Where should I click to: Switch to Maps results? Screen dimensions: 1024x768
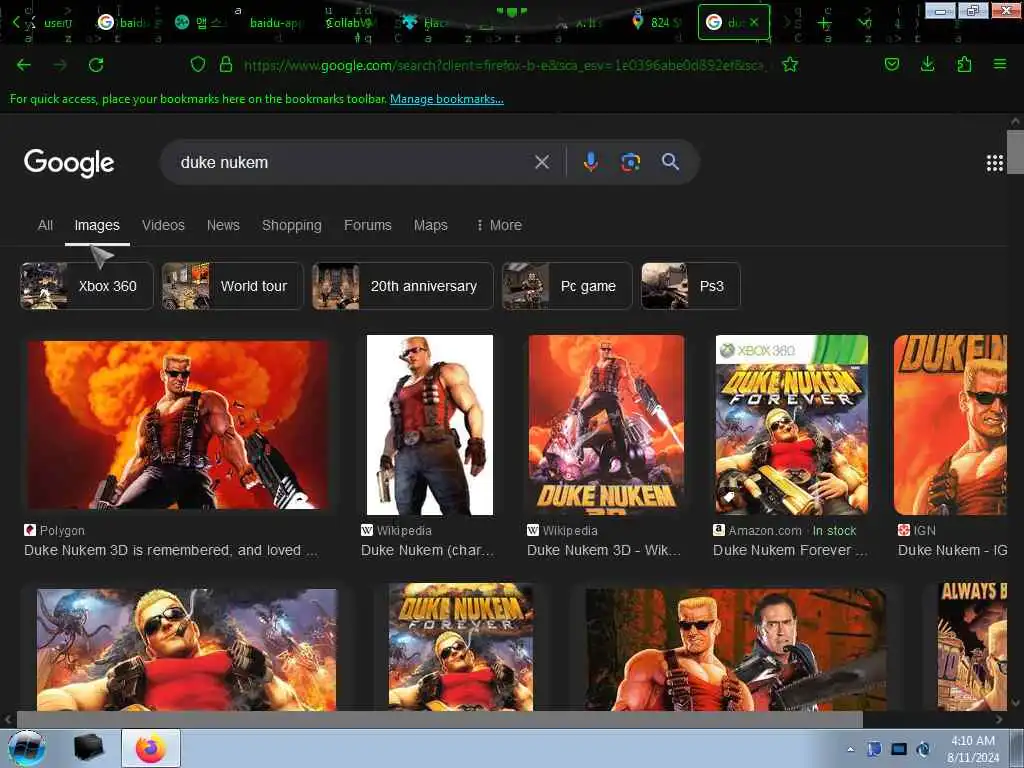(x=430, y=225)
